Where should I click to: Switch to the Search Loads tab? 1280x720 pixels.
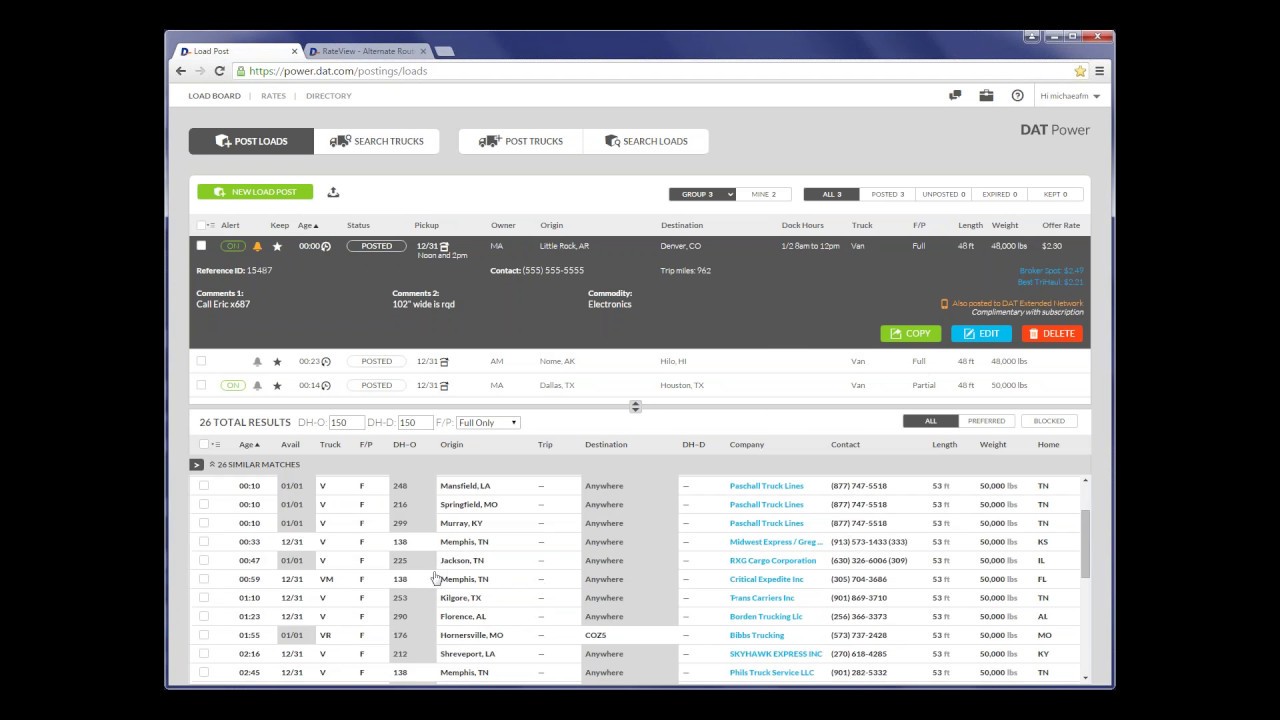tap(646, 141)
